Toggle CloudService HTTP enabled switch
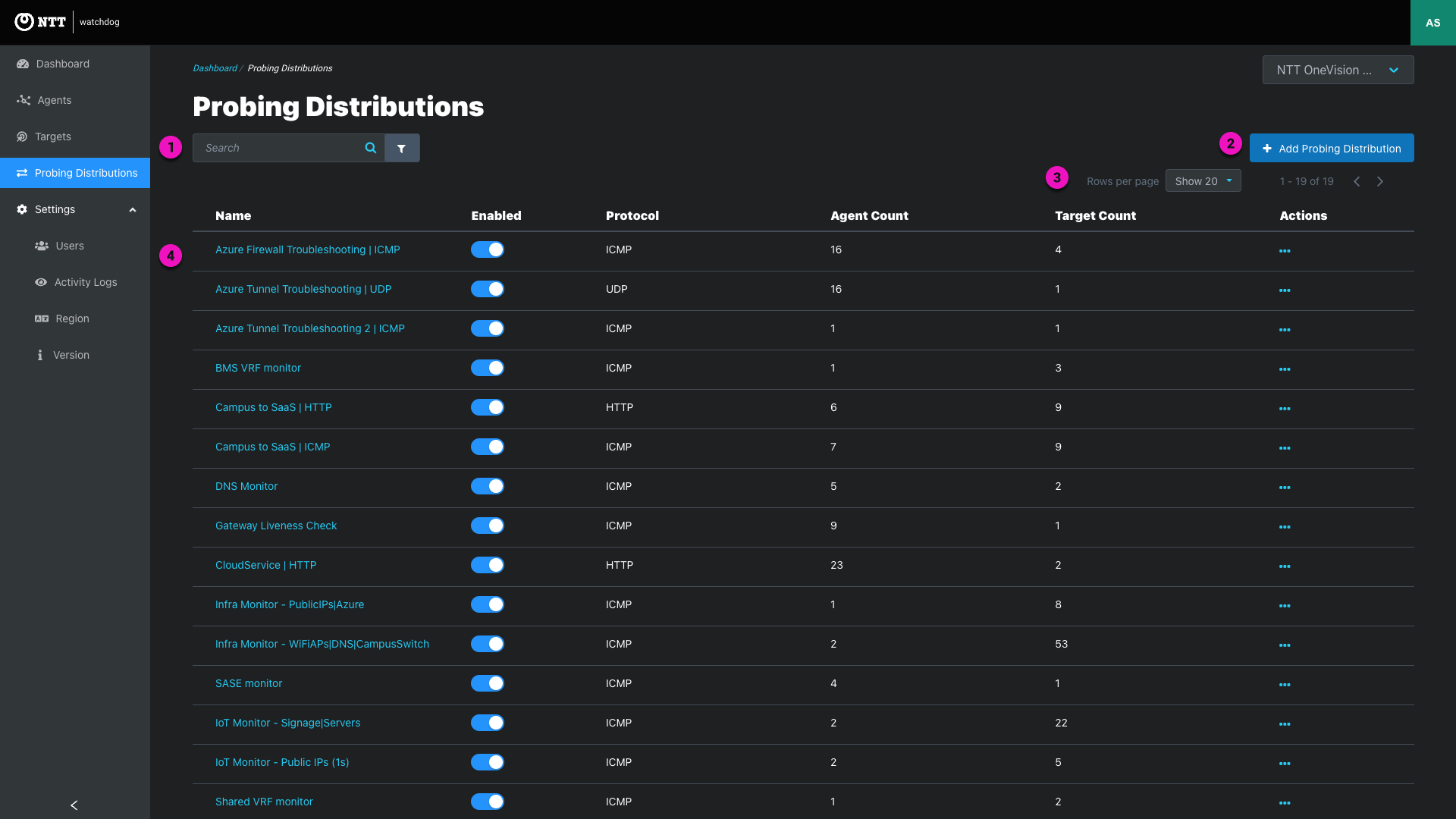The image size is (1456, 819). pyautogui.click(x=488, y=565)
